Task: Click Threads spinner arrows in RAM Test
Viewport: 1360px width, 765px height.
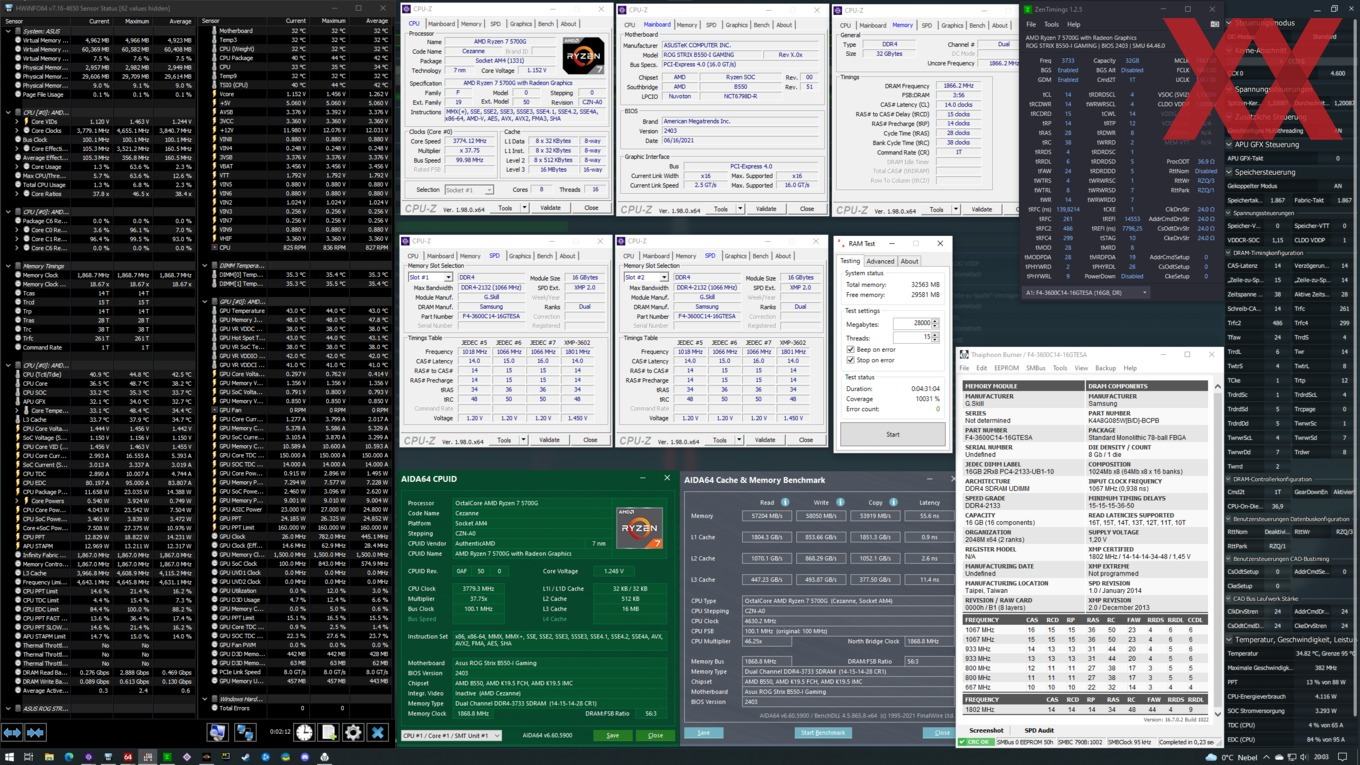Action: tap(937, 338)
